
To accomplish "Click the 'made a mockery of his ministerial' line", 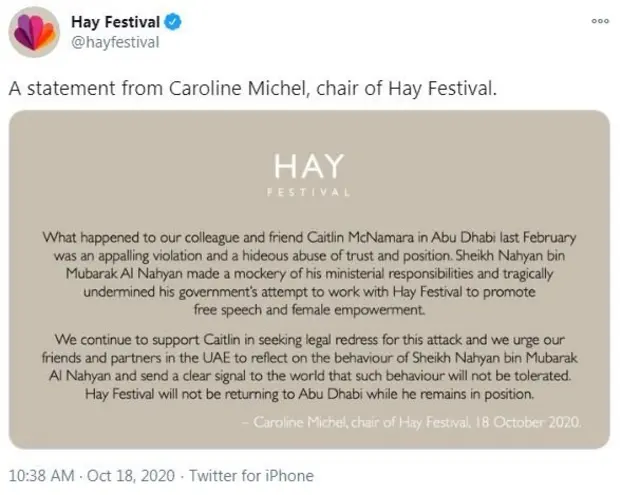I will (309, 273).
